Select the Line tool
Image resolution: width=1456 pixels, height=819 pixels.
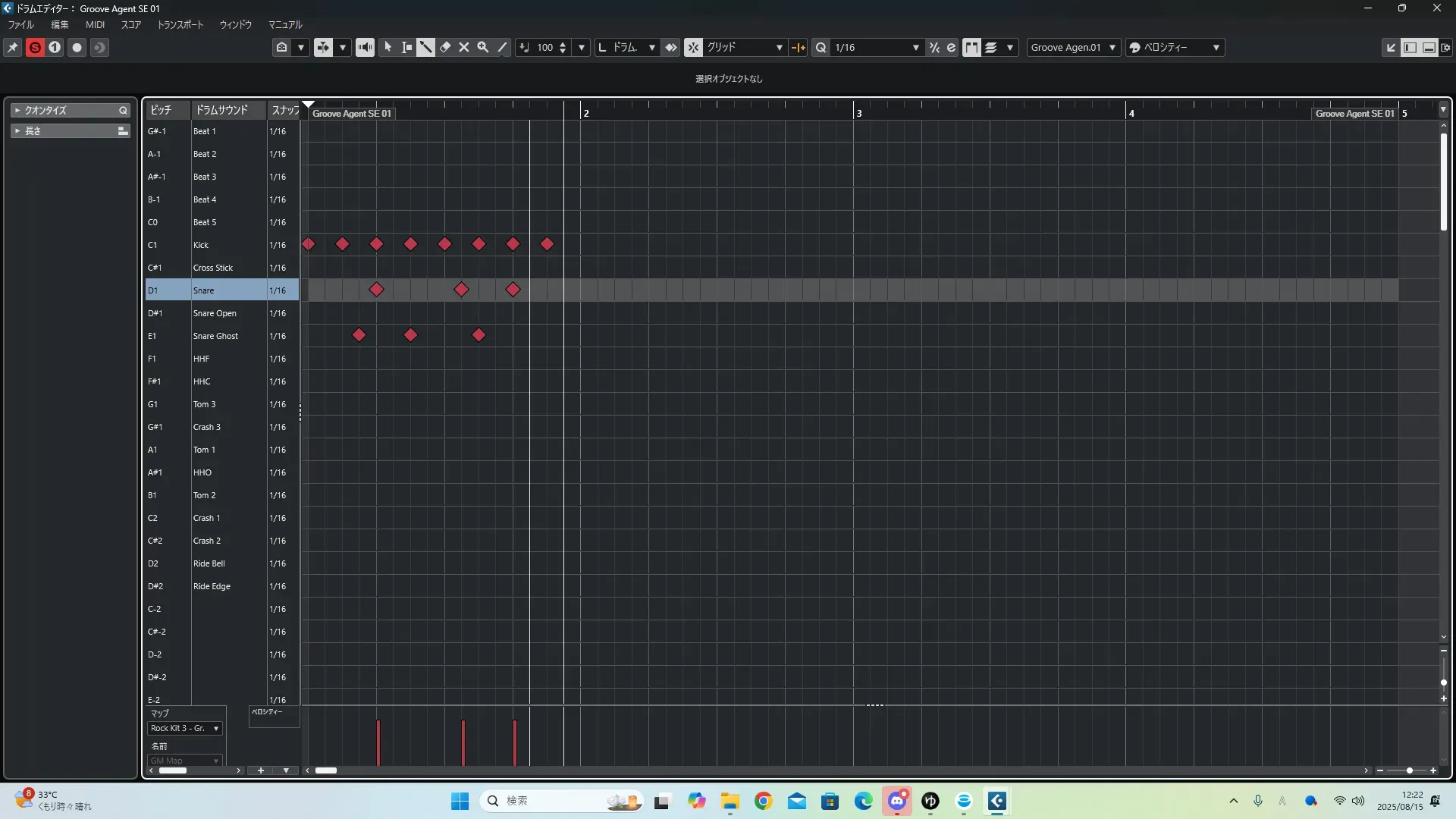pos(502,47)
